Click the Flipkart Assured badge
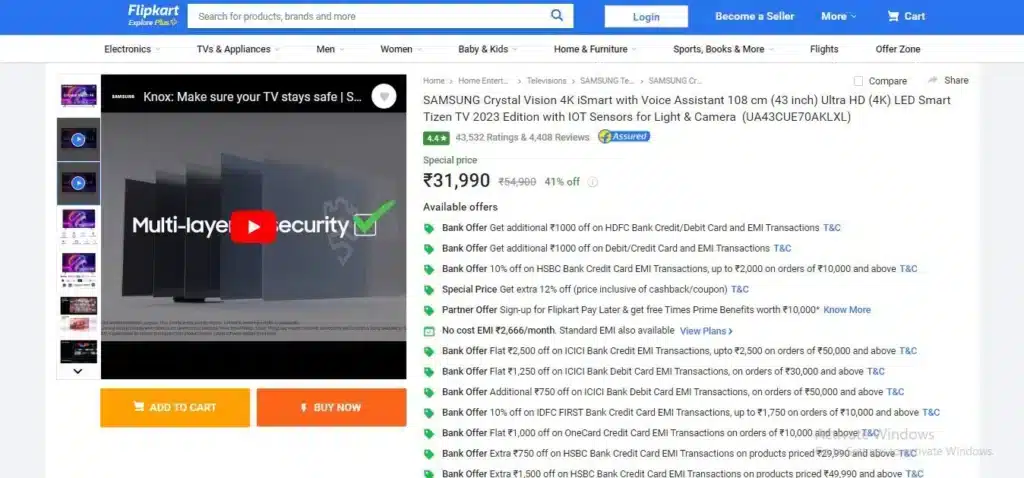This screenshot has height=478, width=1024. pyautogui.click(x=624, y=136)
